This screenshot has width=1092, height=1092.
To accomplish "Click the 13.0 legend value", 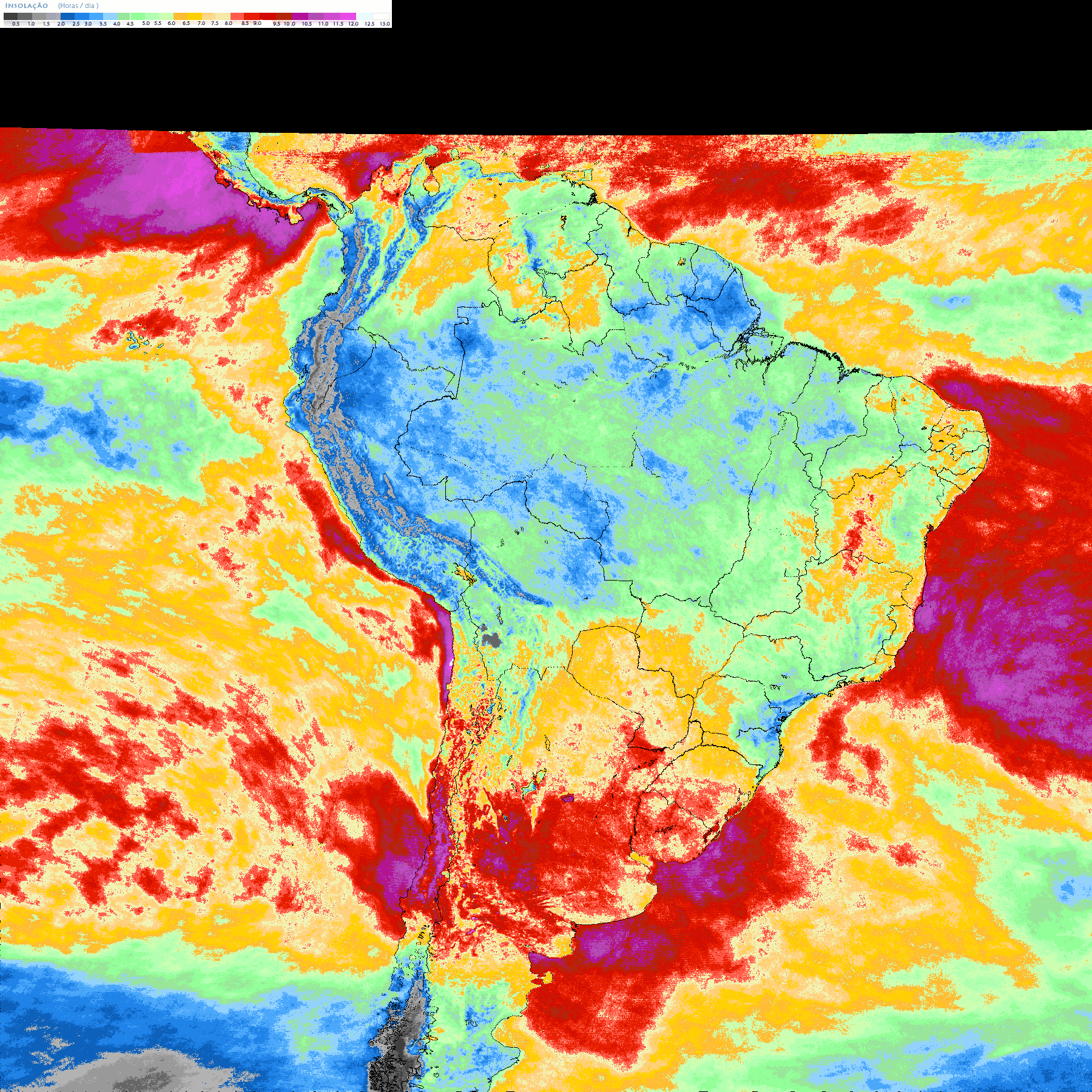I will pyautogui.click(x=385, y=24).
